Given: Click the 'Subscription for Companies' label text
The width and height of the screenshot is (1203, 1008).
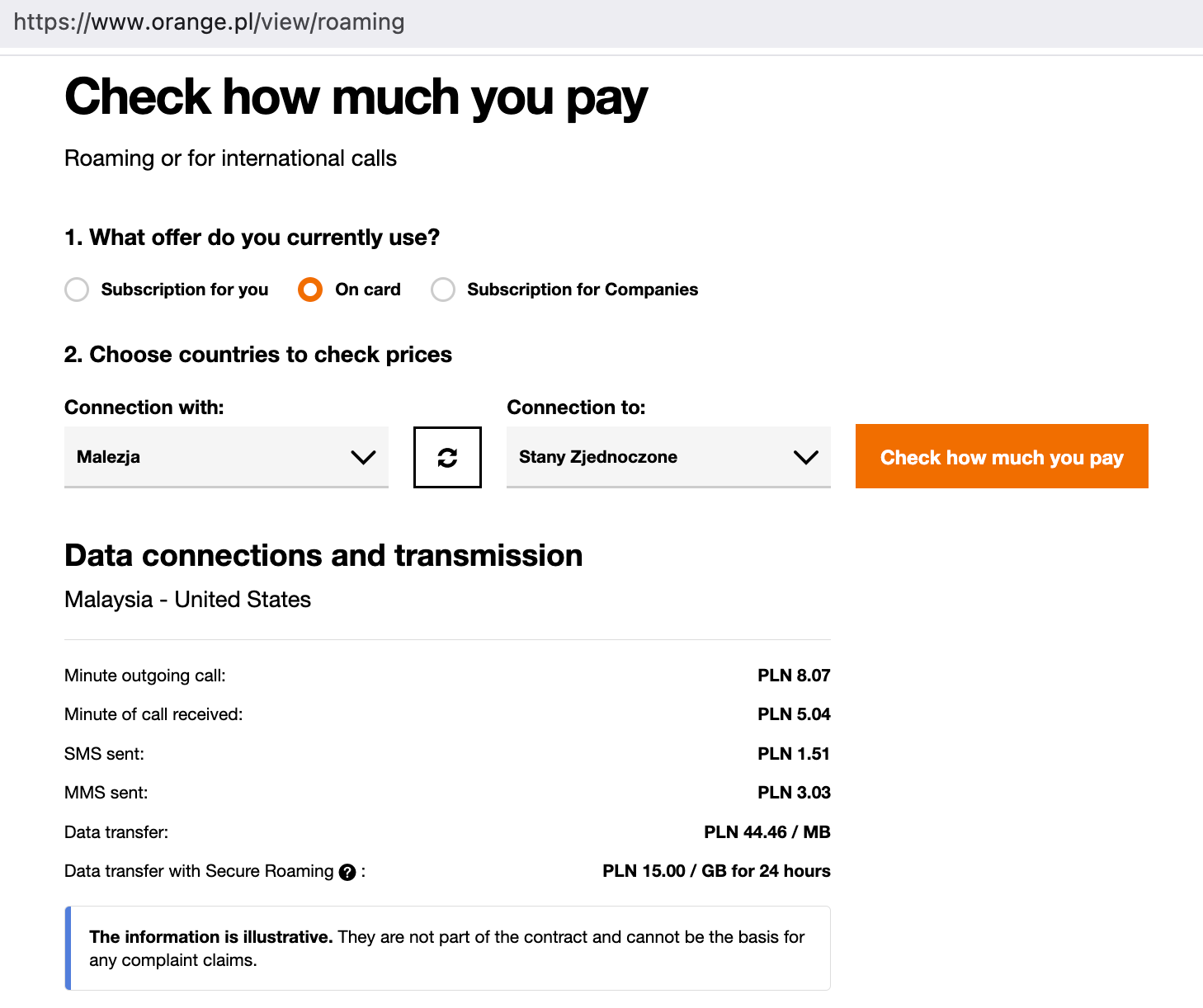Looking at the screenshot, I should click(x=583, y=290).
